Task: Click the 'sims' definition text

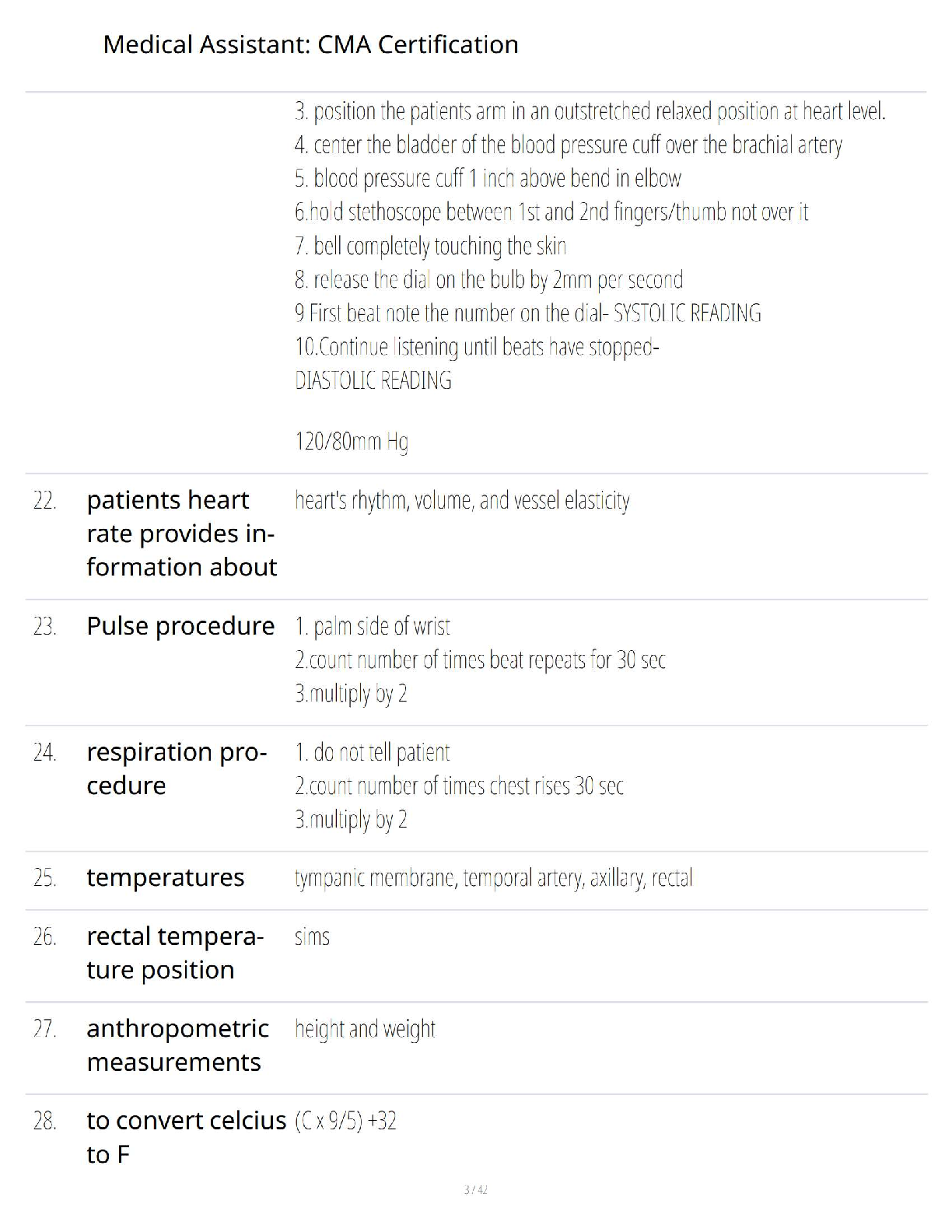Action: (x=312, y=937)
